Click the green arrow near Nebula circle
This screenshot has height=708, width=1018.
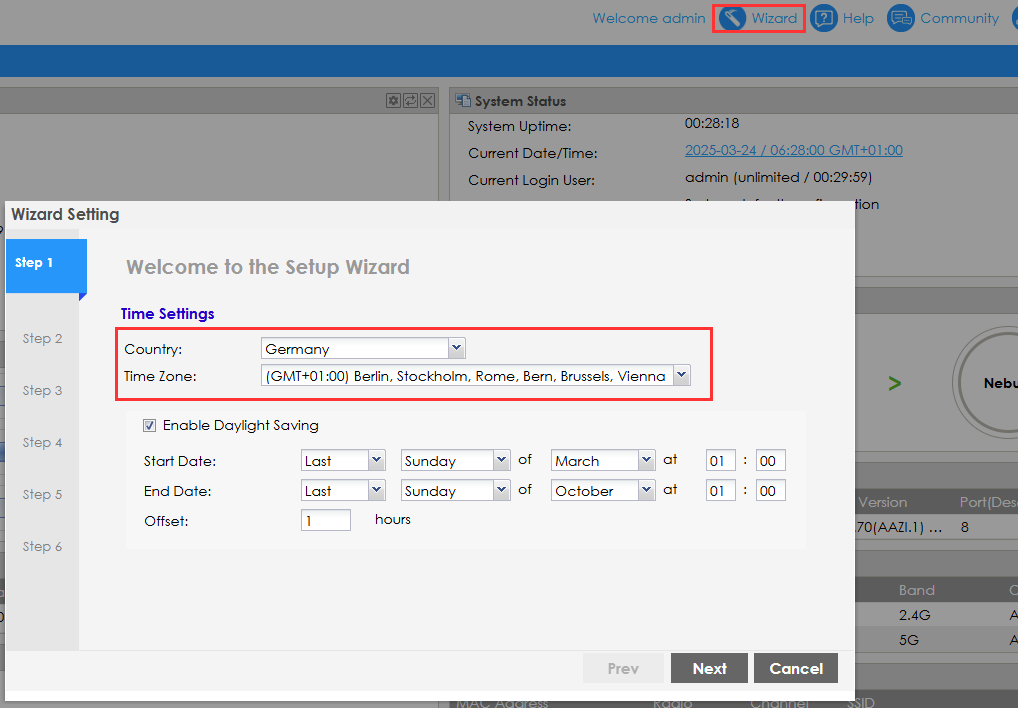(x=895, y=383)
